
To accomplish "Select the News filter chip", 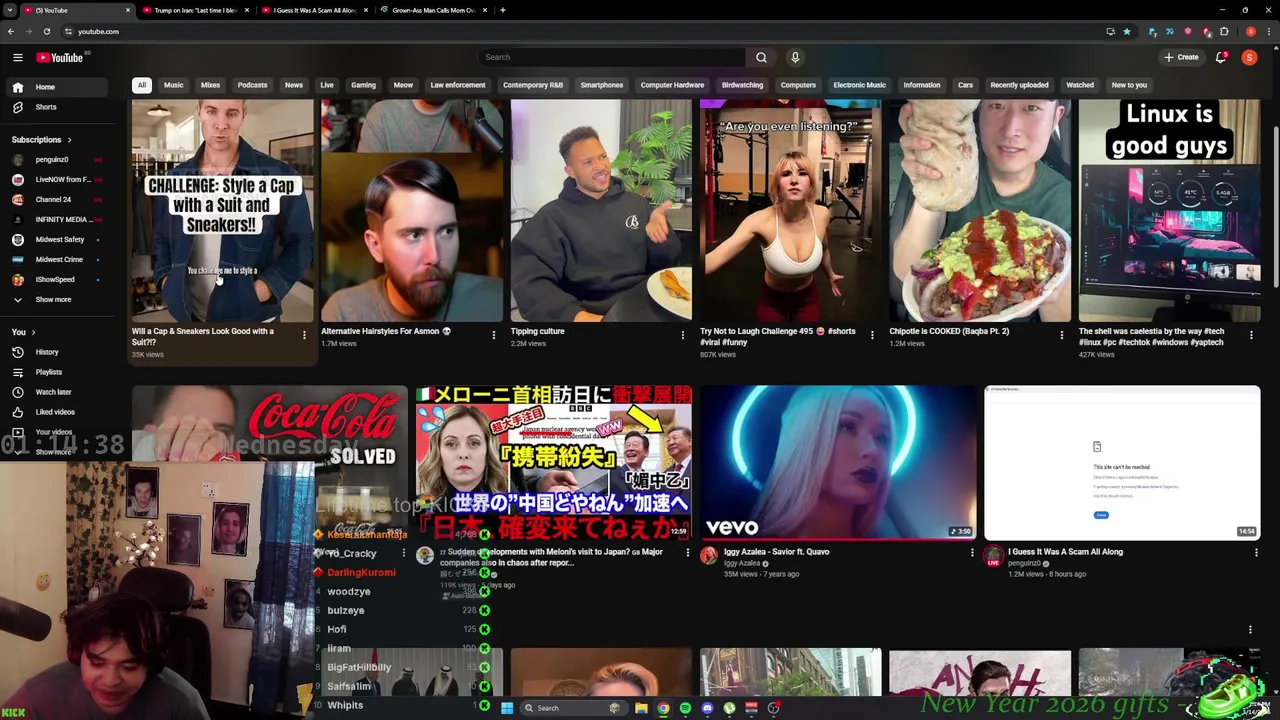I will click(294, 85).
